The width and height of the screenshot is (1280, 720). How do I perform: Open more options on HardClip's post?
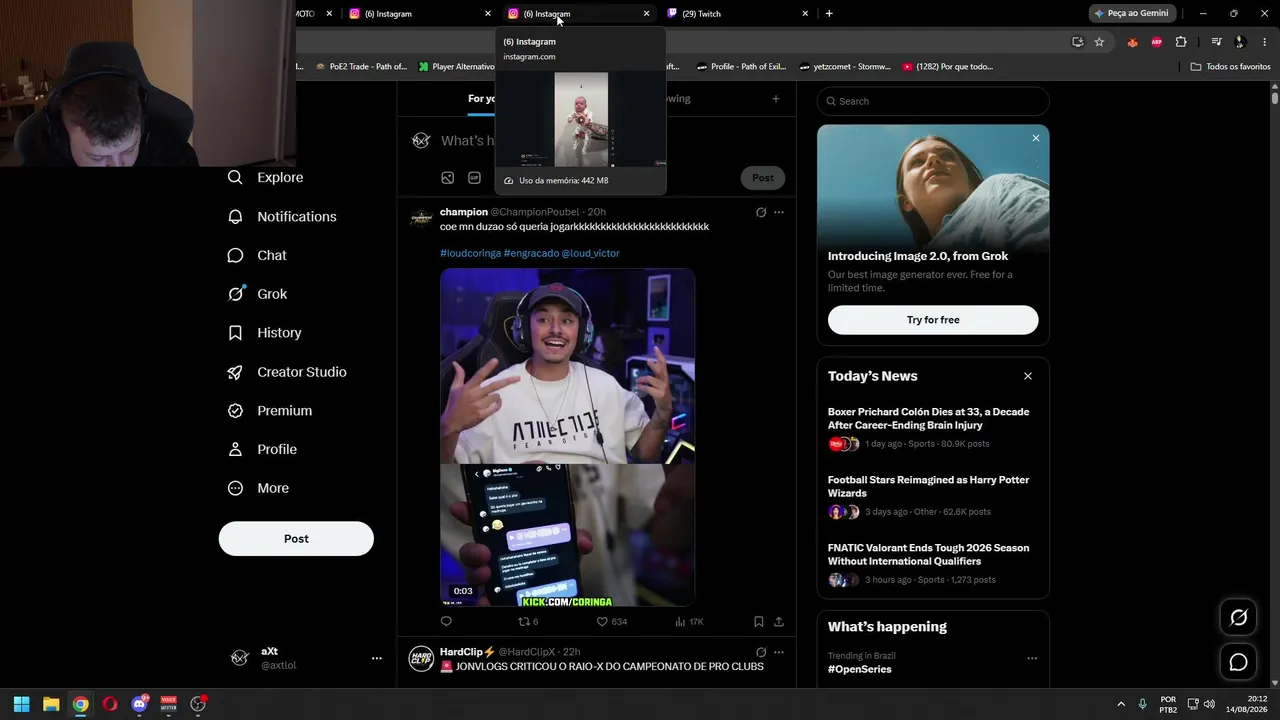[x=779, y=652]
